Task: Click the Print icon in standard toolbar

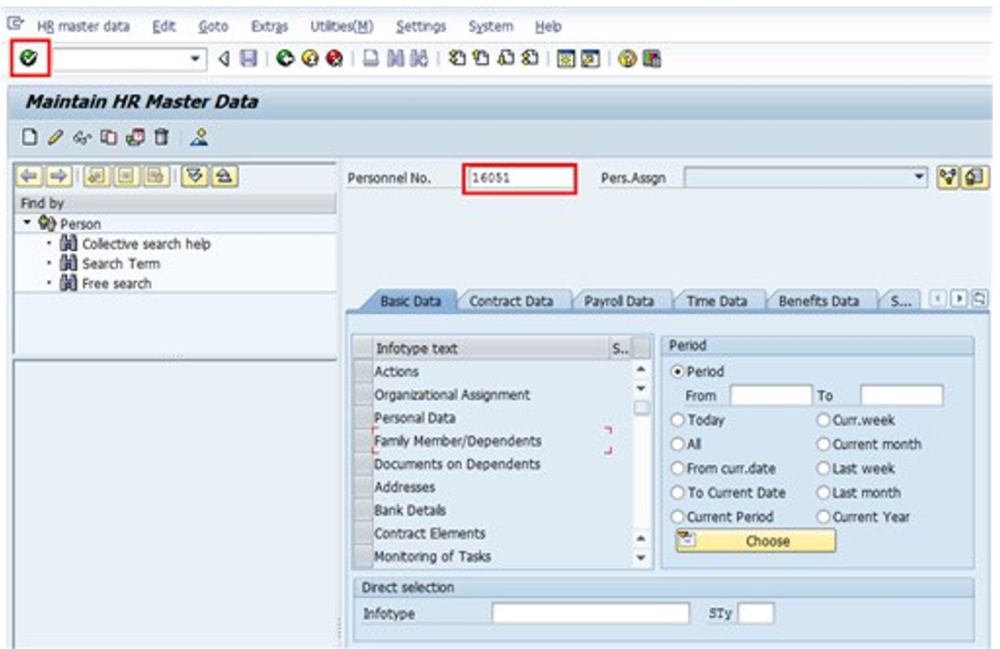Action: (x=371, y=59)
